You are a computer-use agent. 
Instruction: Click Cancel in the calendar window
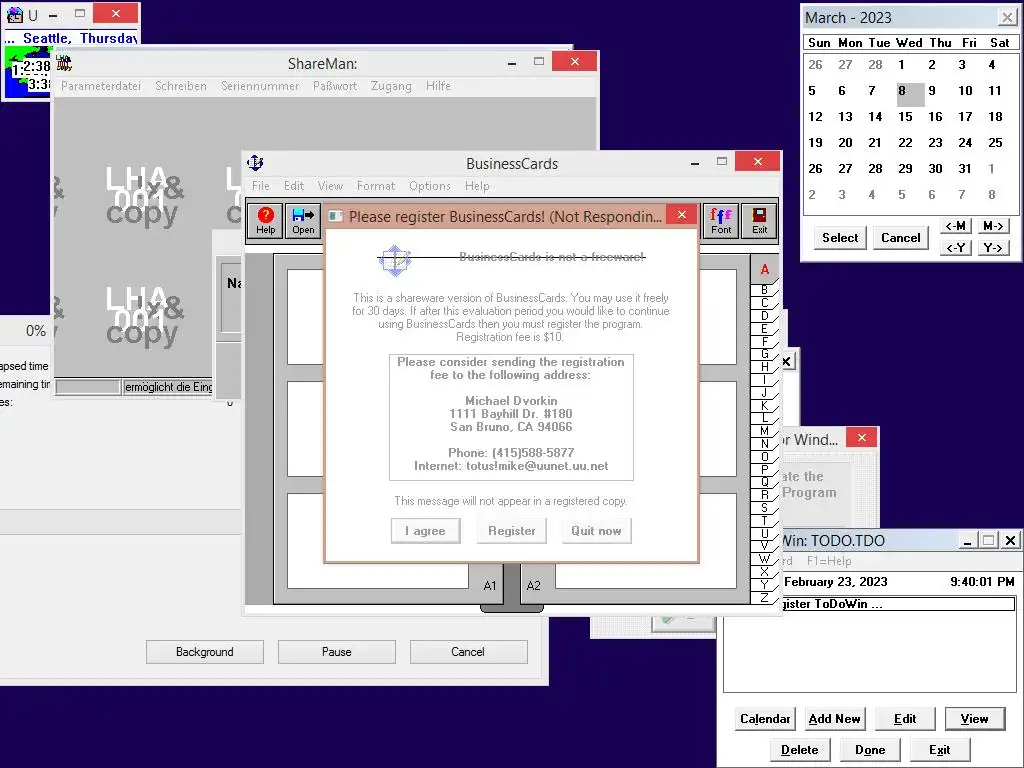(x=901, y=238)
